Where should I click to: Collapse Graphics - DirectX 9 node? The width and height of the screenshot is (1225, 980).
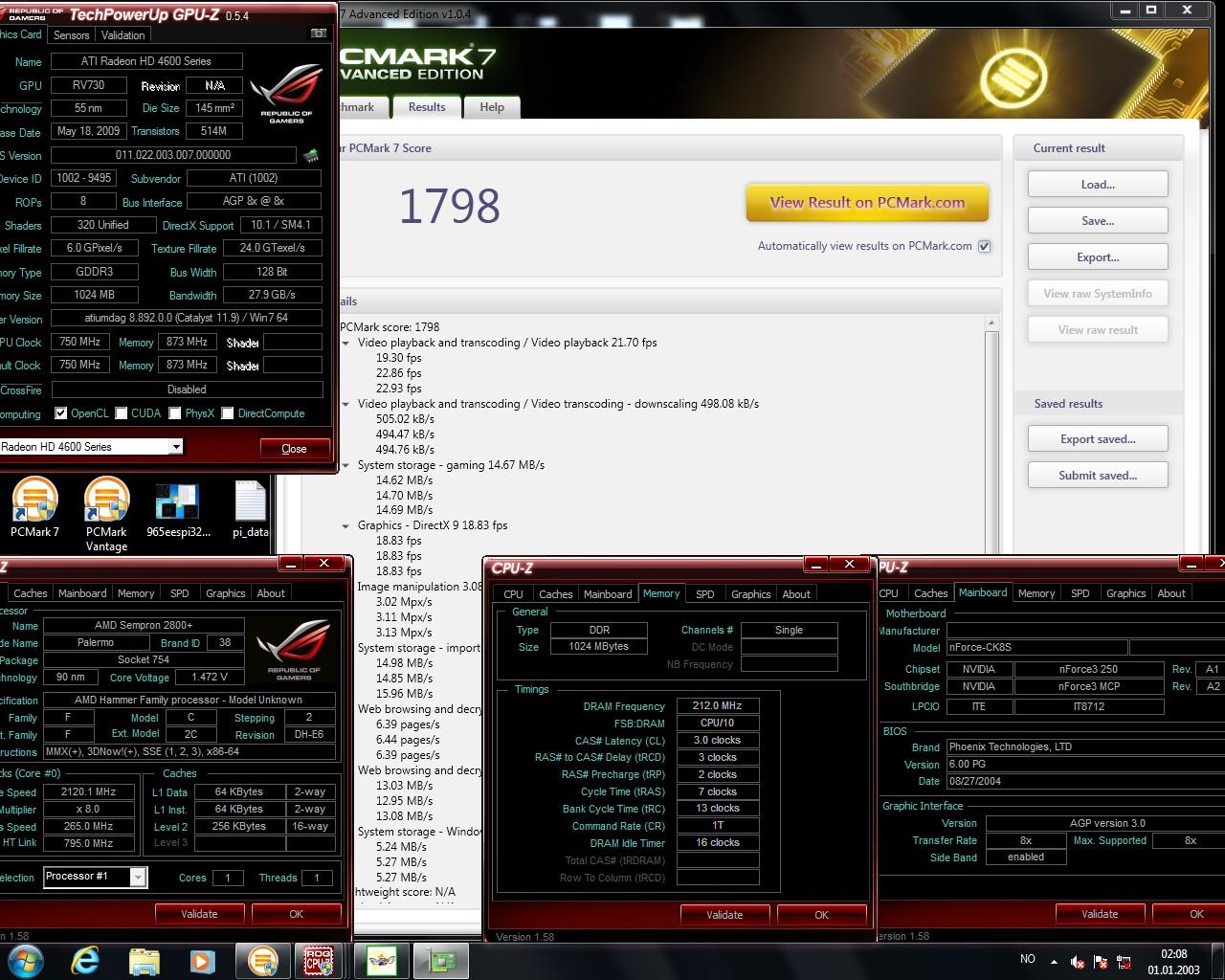(x=346, y=525)
